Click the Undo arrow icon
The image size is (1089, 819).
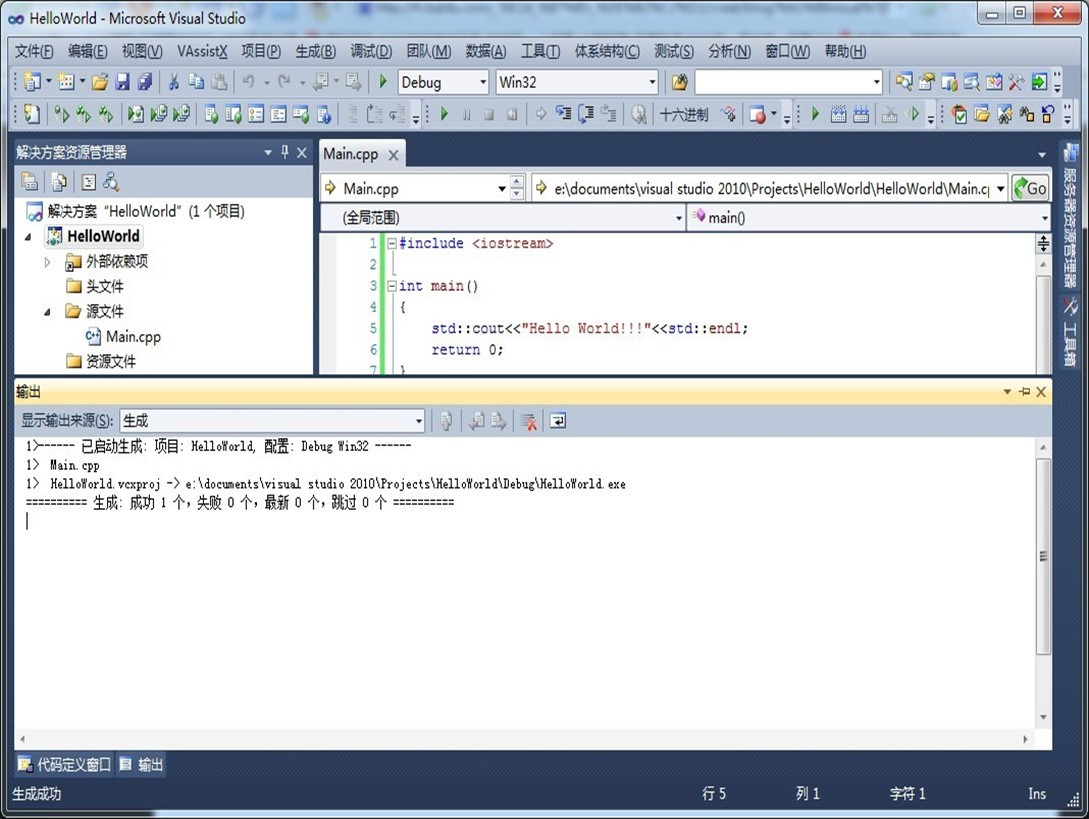[x=249, y=82]
